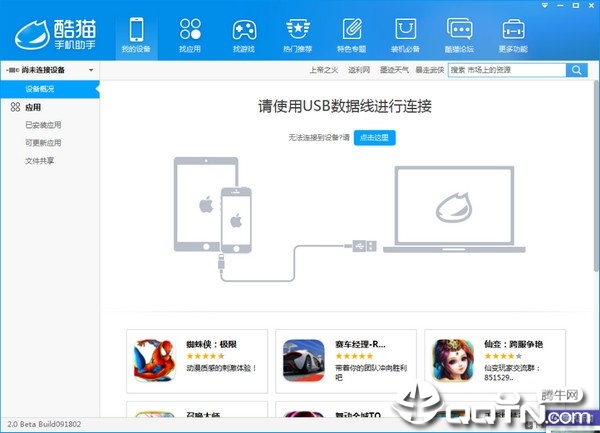Click the 返利网 hot search link
Image resolution: width=600 pixels, height=433 pixels.
[359, 70]
